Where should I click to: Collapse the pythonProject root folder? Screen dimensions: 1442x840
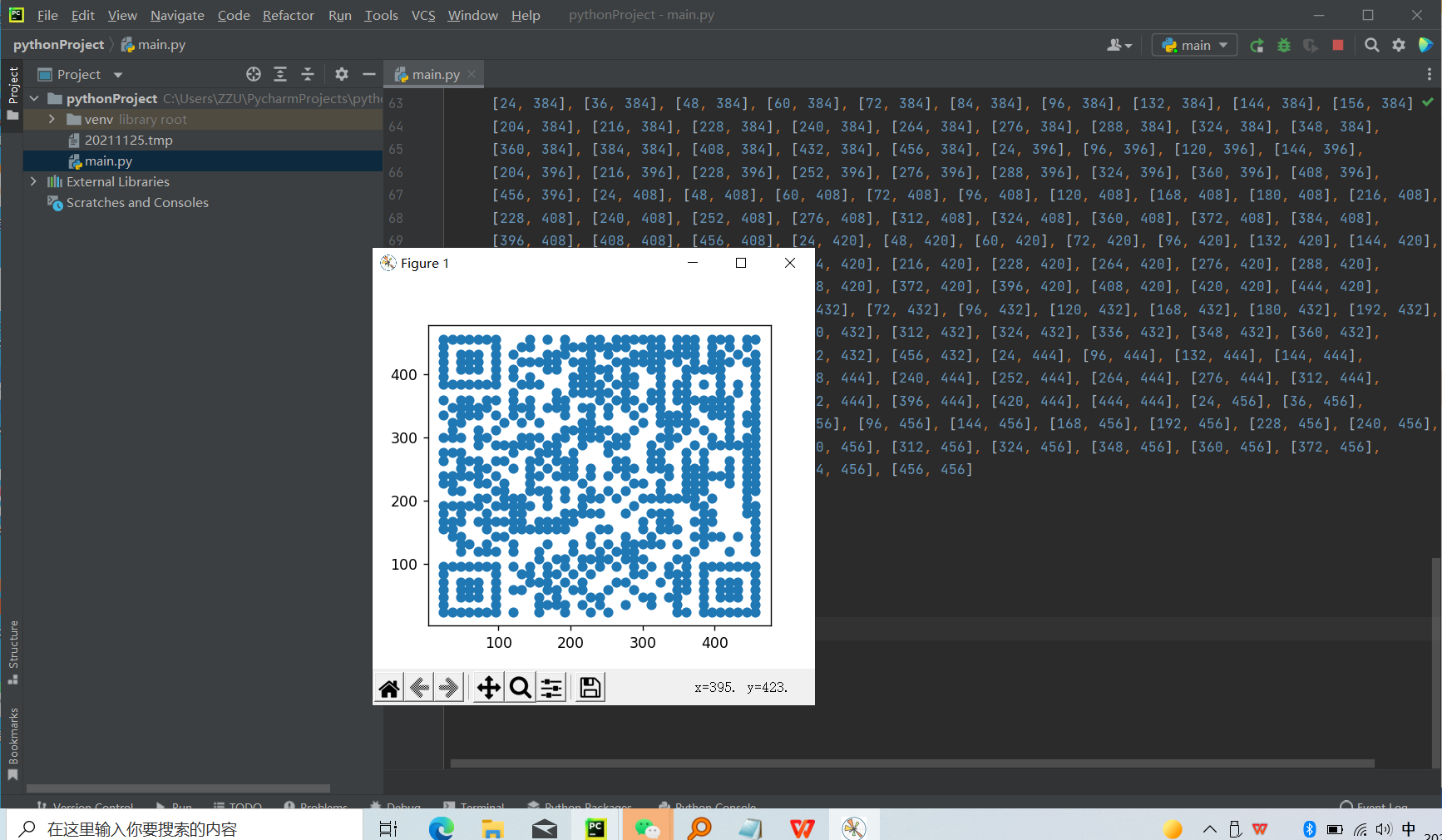(34, 98)
